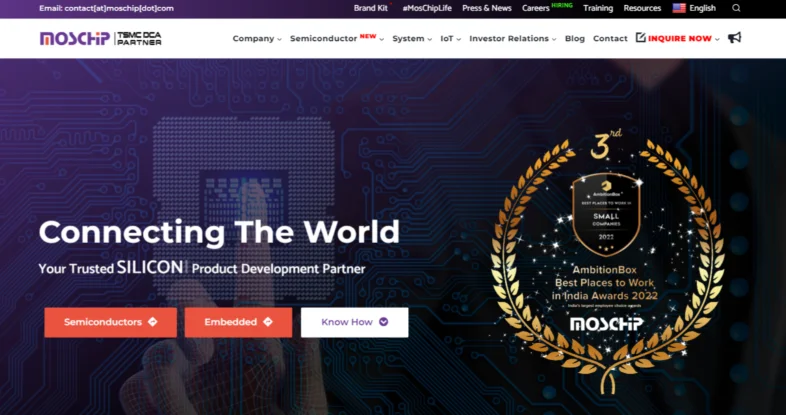Click the down-arrow icon on Know How

click(x=383, y=322)
